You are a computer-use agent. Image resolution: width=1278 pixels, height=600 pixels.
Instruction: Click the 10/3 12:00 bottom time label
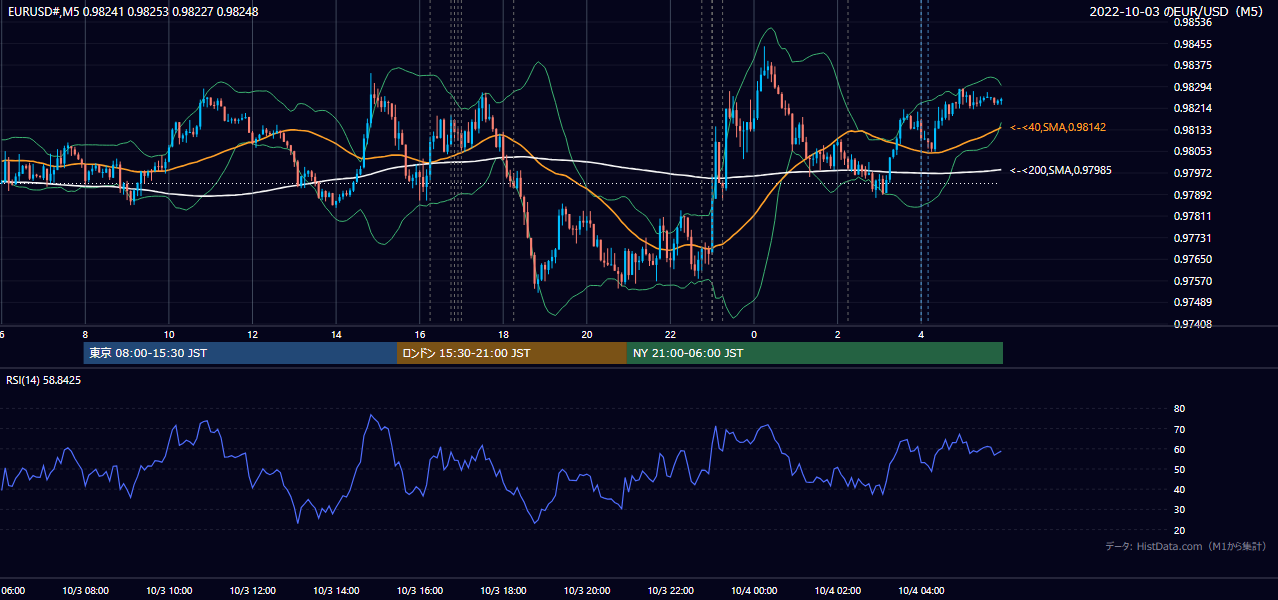coord(253,591)
